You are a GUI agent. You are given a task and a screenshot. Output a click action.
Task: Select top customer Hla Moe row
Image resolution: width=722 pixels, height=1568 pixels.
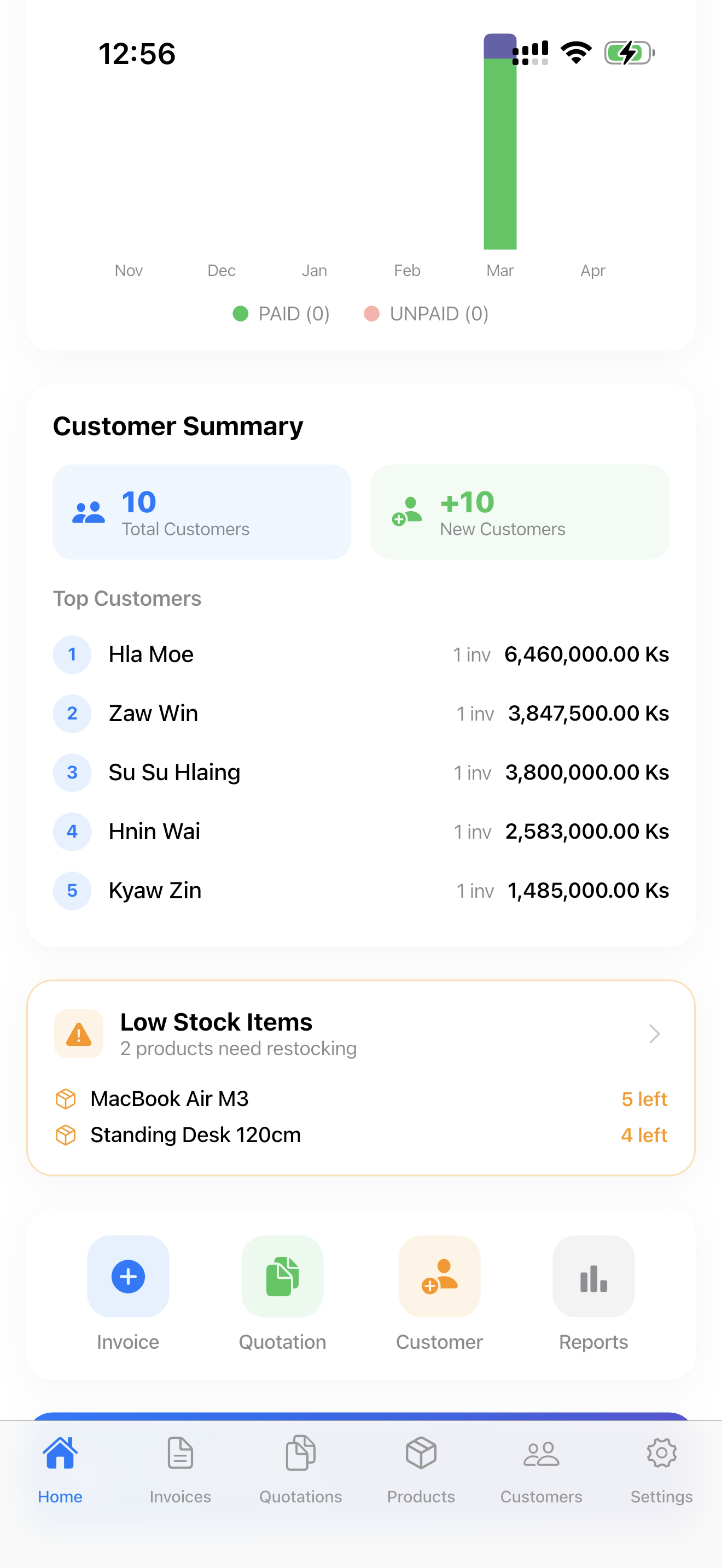point(360,654)
